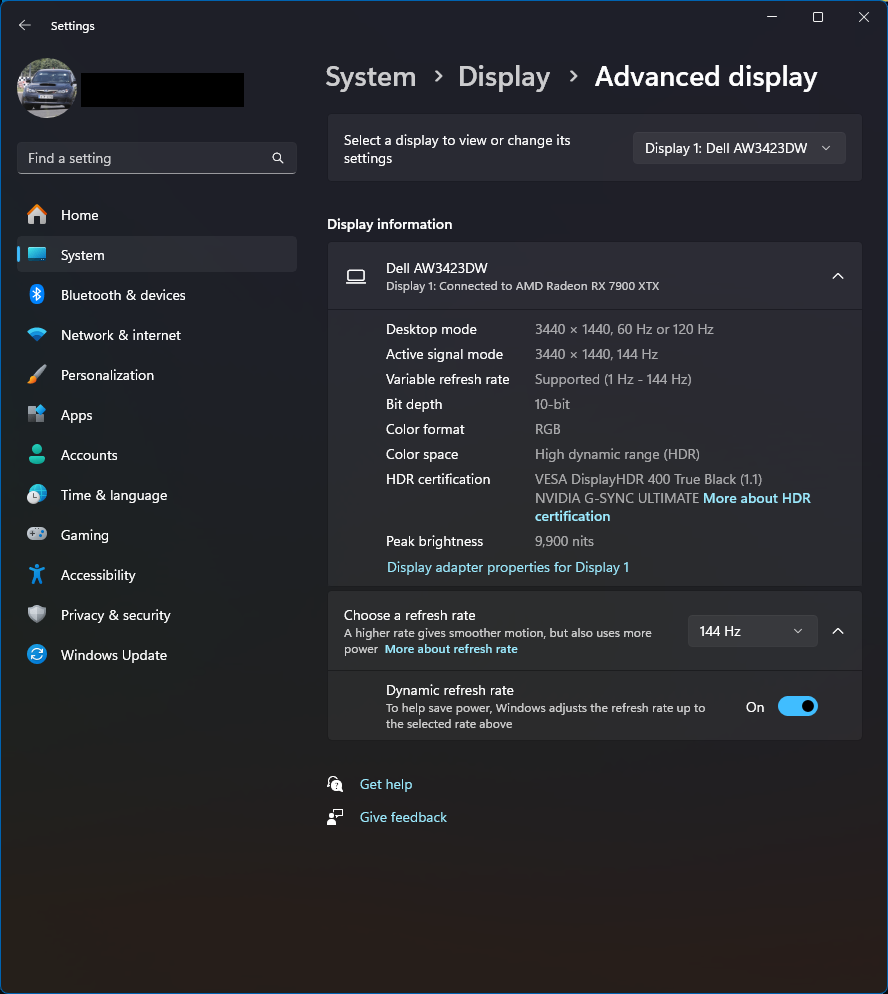Click the 9,900 nits peak brightness value
The width and height of the screenshot is (888, 994).
pyautogui.click(x=564, y=541)
